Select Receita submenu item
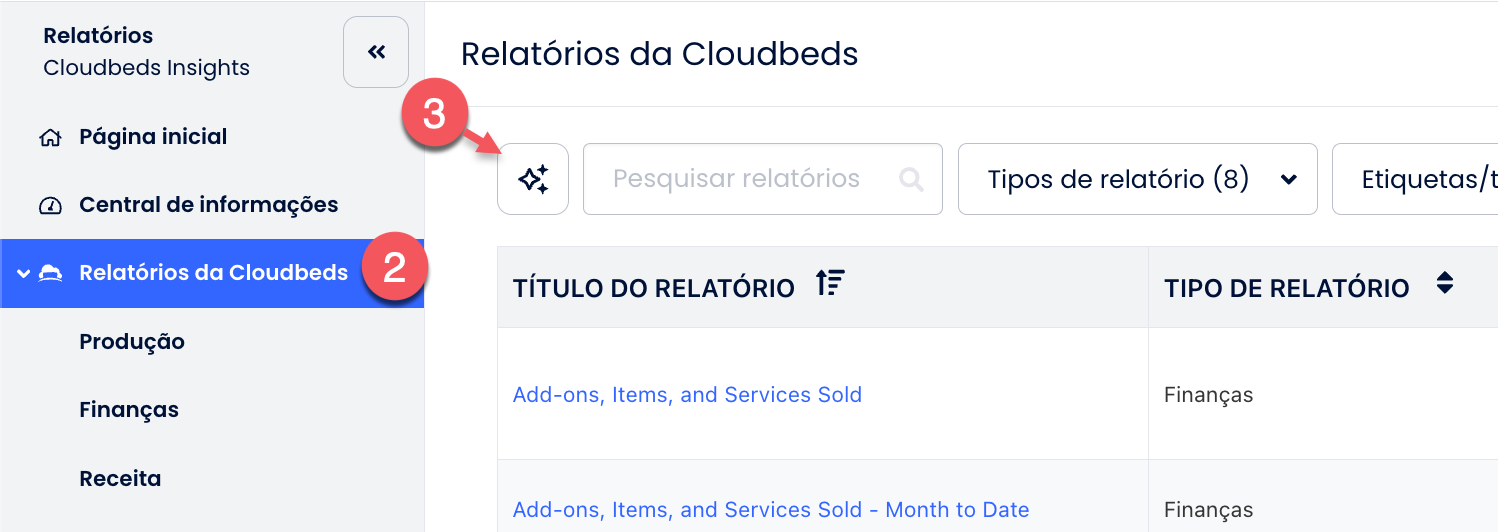This screenshot has width=1498, height=532. point(120,478)
